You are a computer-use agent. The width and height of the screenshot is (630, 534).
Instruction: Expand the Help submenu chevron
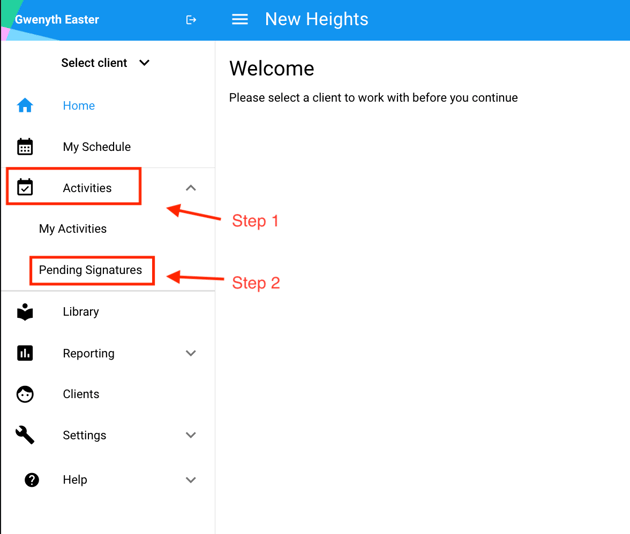click(x=191, y=480)
